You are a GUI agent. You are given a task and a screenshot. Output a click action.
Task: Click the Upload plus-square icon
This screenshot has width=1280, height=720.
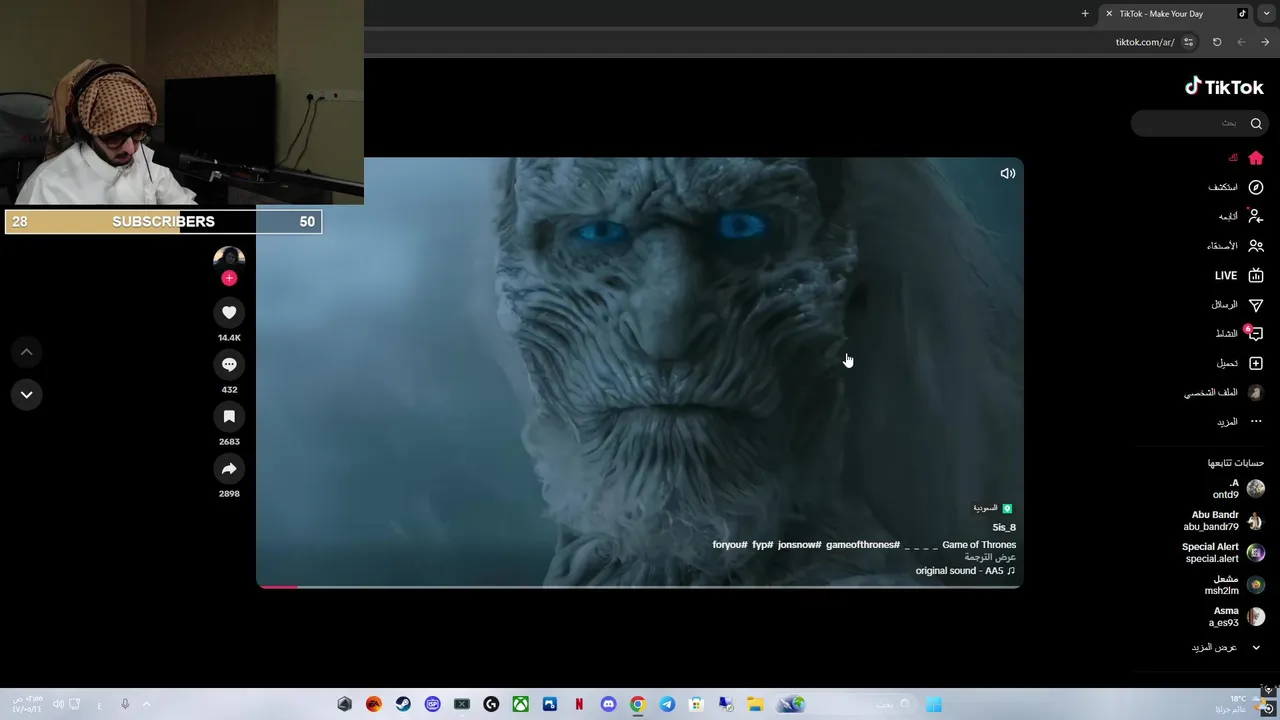tap(1256, 363)
